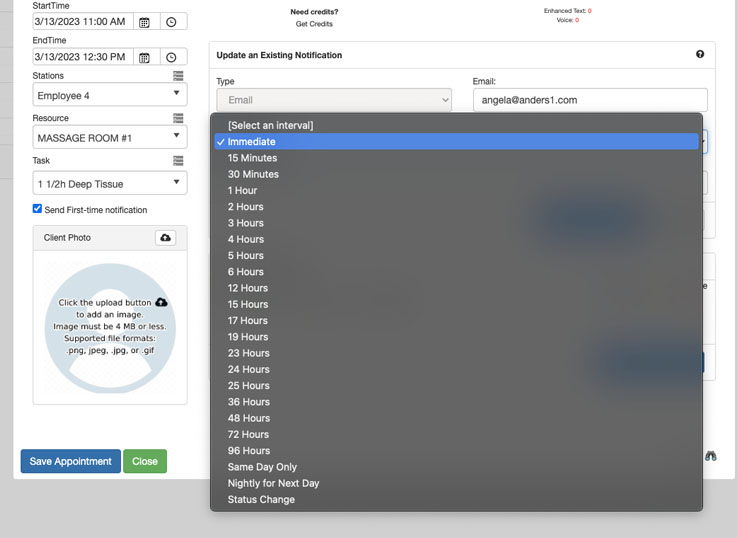Click into the Email address field
Image resolution: width=737 pixels, height=538 pixels.
(589, 100)
